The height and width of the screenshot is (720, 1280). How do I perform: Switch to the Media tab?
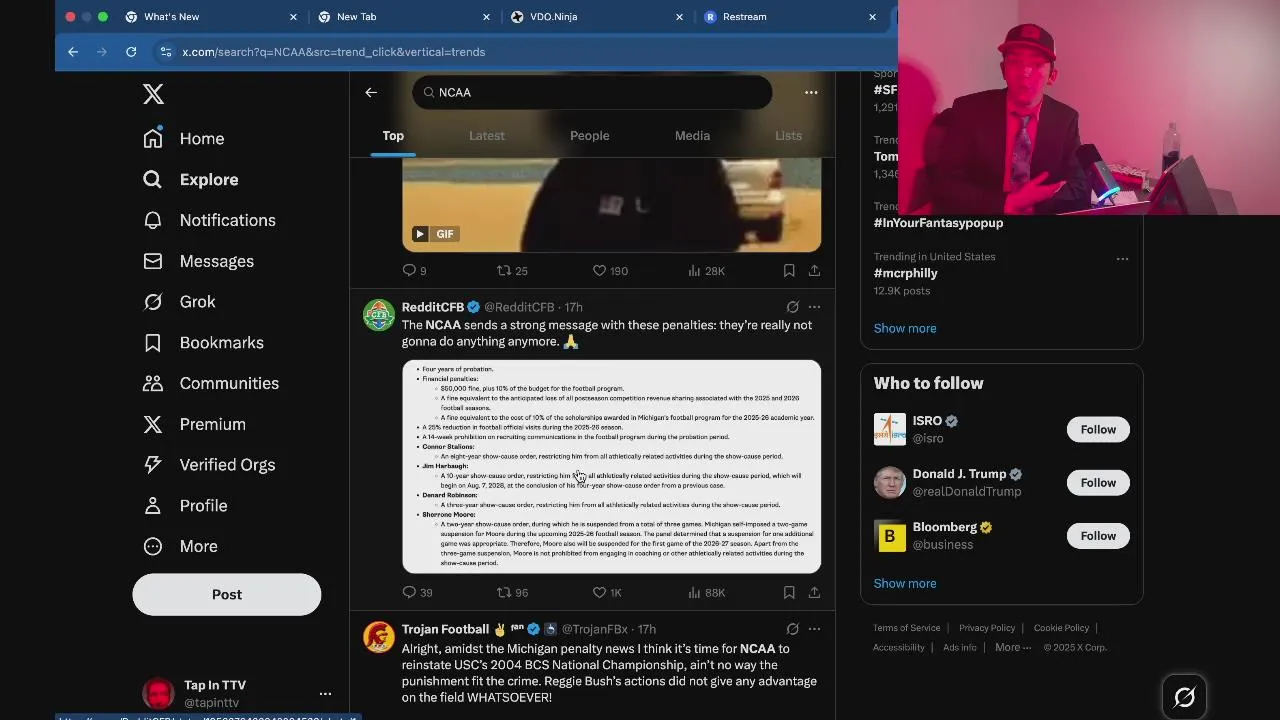(x=692, y=136)
